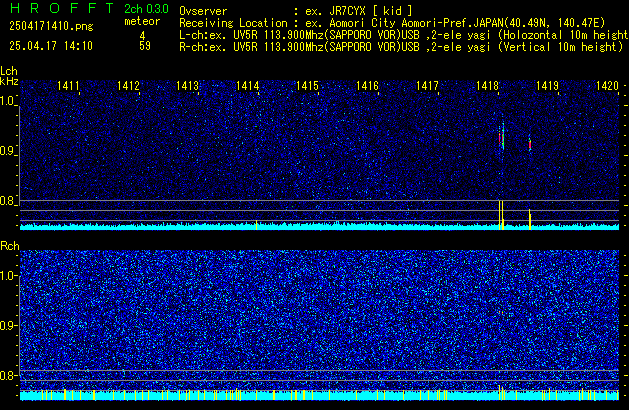629x410 pixels.
Task: Click the HROFFT title text
Action: click(x=62, y=8)
